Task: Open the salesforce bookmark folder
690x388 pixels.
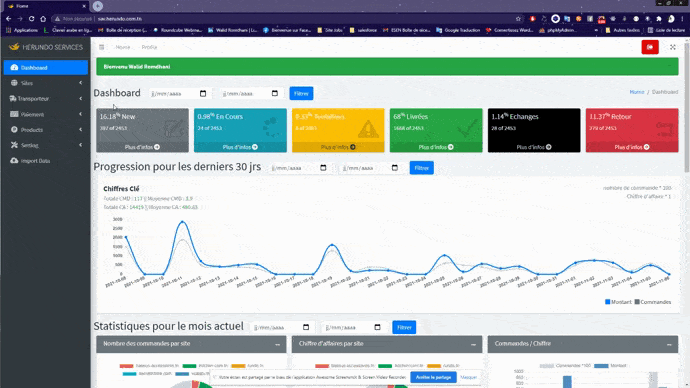Action: 363,30
